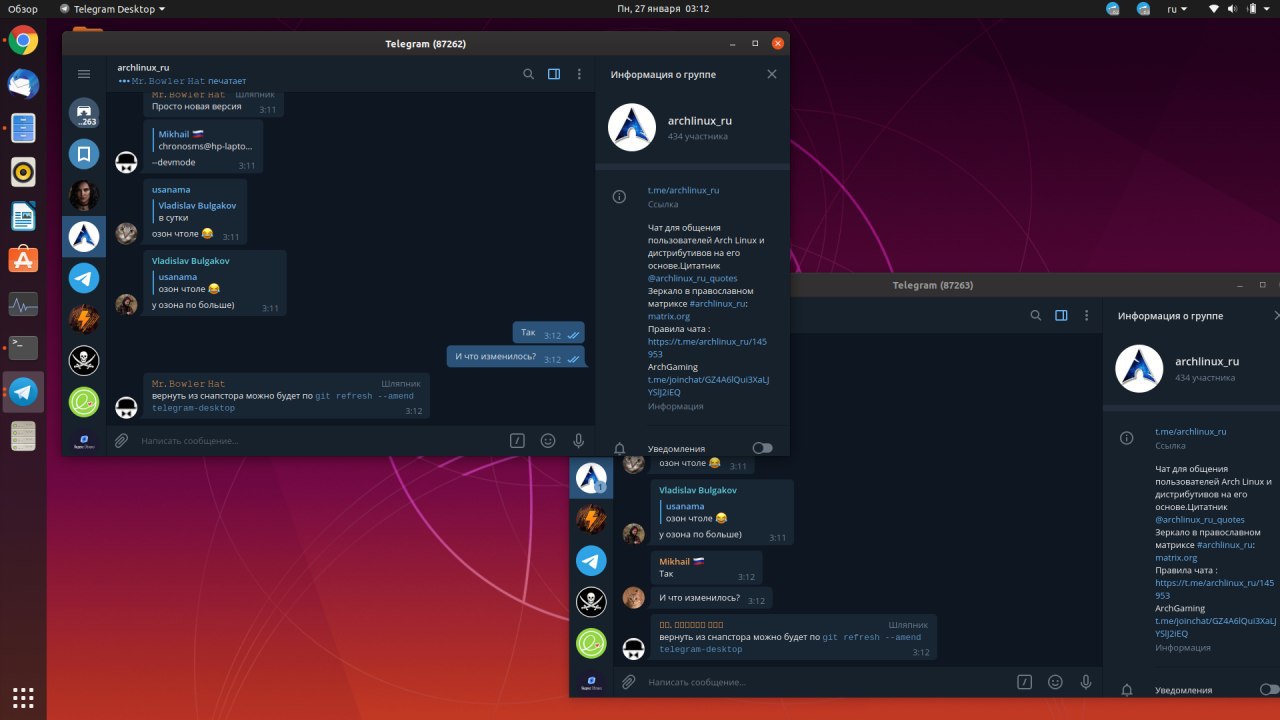The image size is (1280, 720).
Task: Click search icon in background Telegram window header
Action: click(x=1036, y=315)
